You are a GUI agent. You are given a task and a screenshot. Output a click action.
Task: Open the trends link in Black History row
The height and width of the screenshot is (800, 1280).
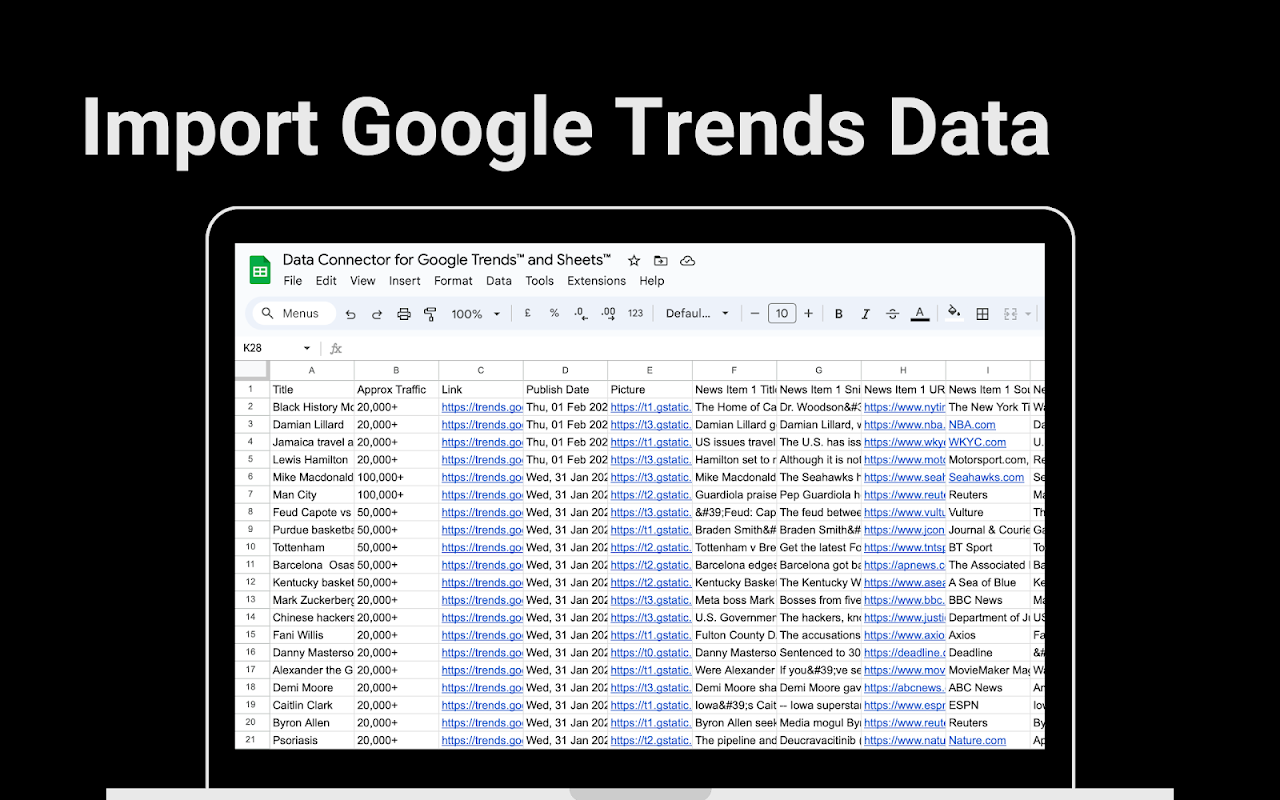(x=482, y=407)
